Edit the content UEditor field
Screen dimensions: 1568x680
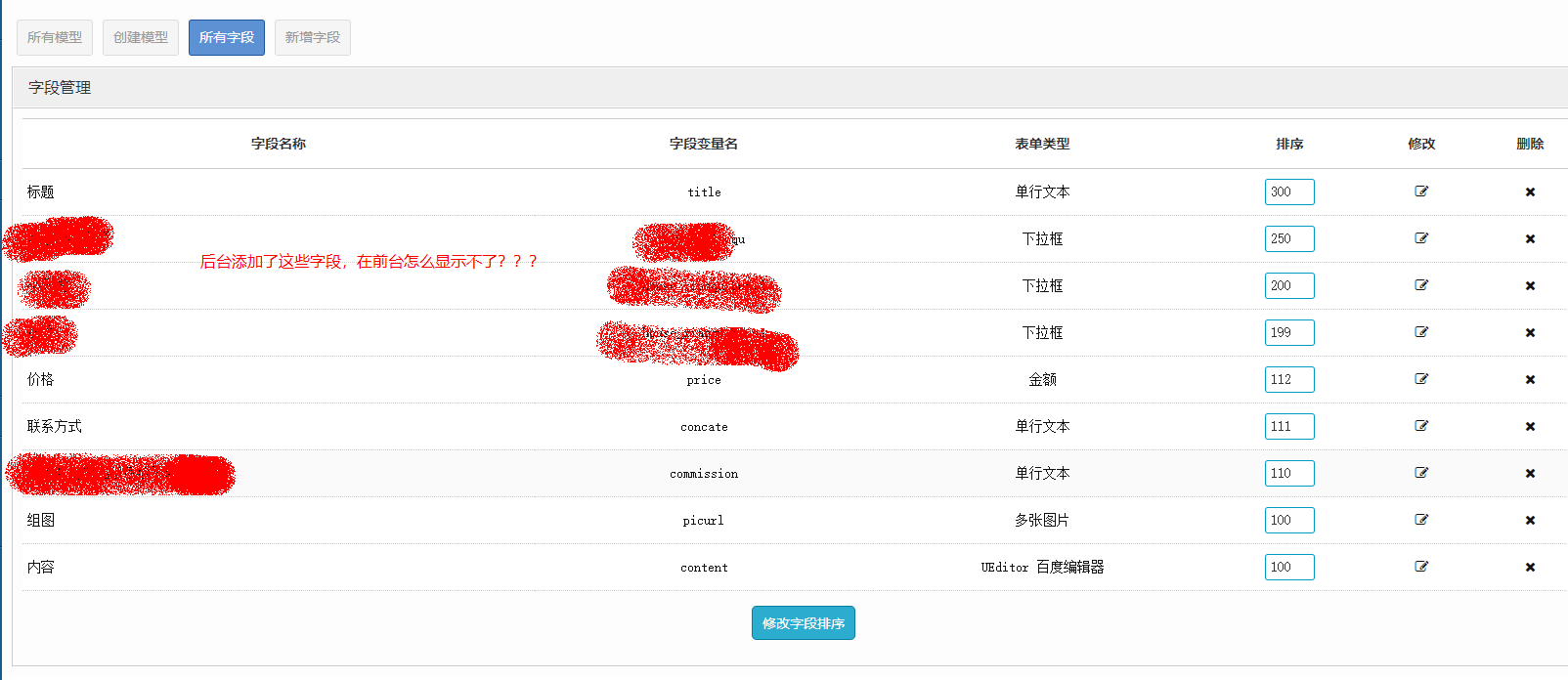pos(1421,567)
